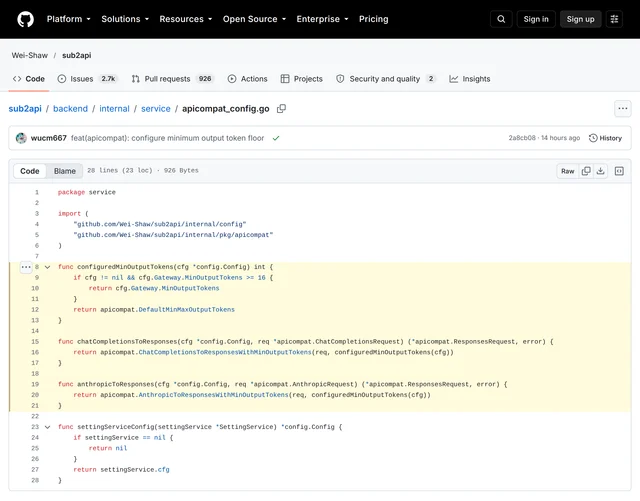This screenshot has height=501, width=640.
Task: Click the Sign up button
Action: tap(580, 19)
